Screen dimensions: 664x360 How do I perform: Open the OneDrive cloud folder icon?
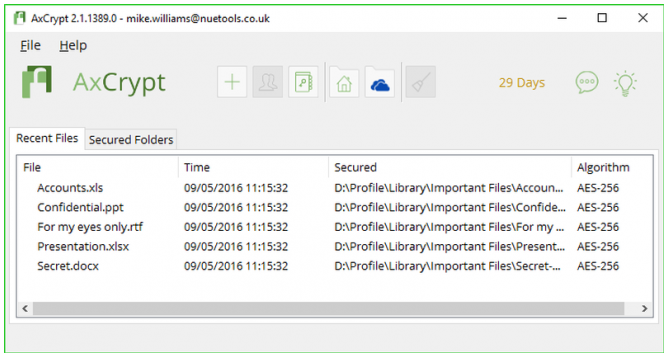(x=380, y=82)
